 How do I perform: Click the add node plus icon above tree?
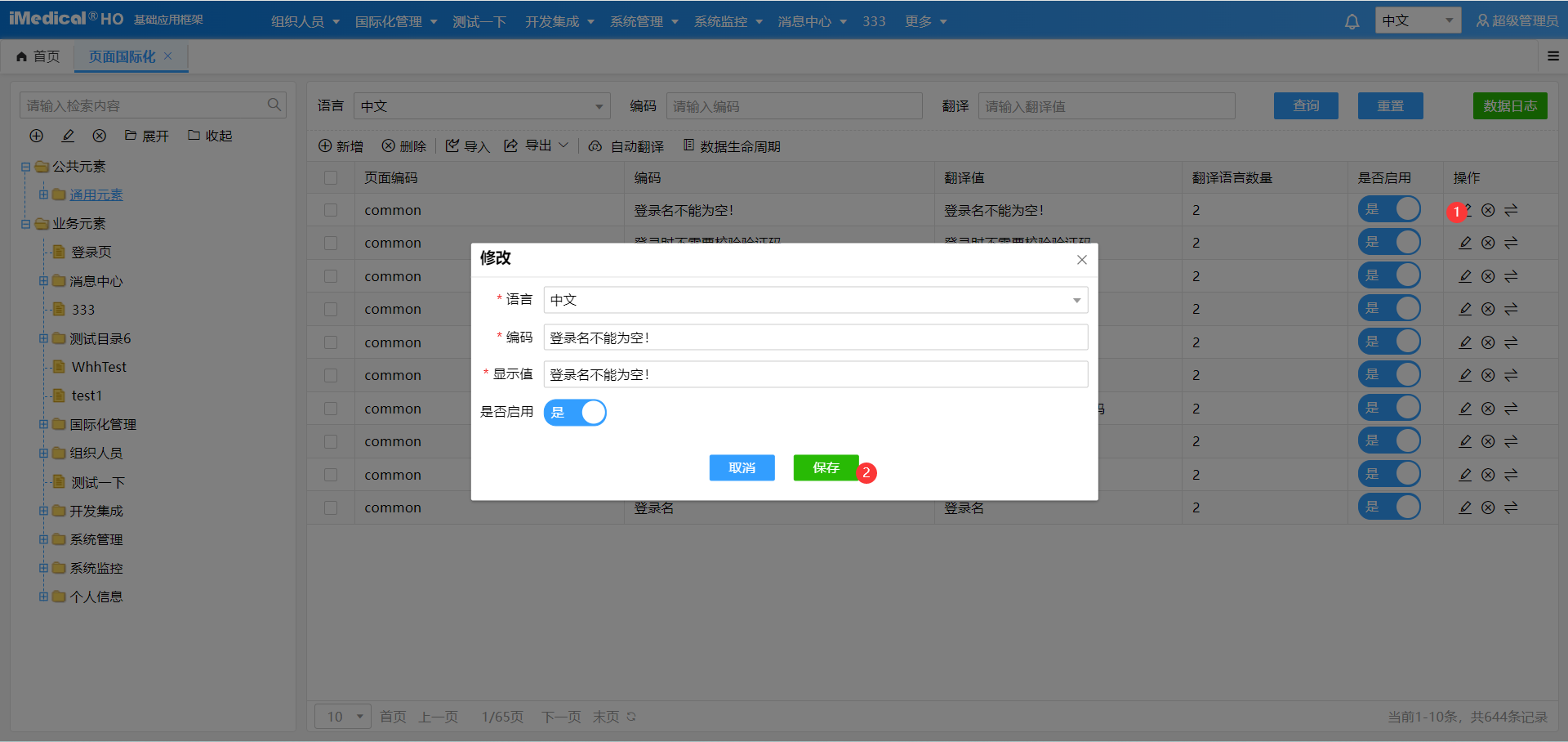[x=37, y=136]
